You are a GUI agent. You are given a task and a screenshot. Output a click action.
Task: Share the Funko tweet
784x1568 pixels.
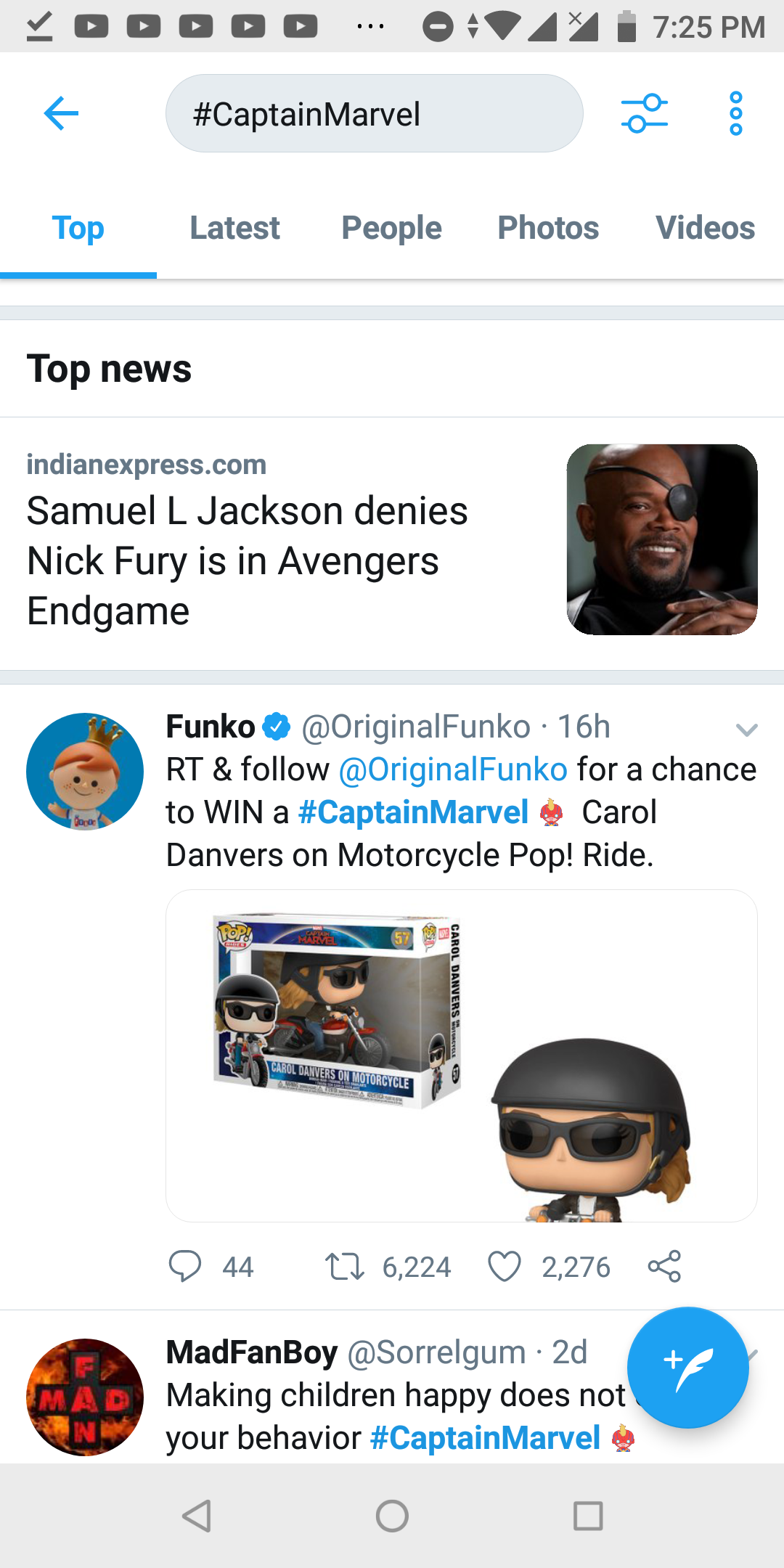664,1267
